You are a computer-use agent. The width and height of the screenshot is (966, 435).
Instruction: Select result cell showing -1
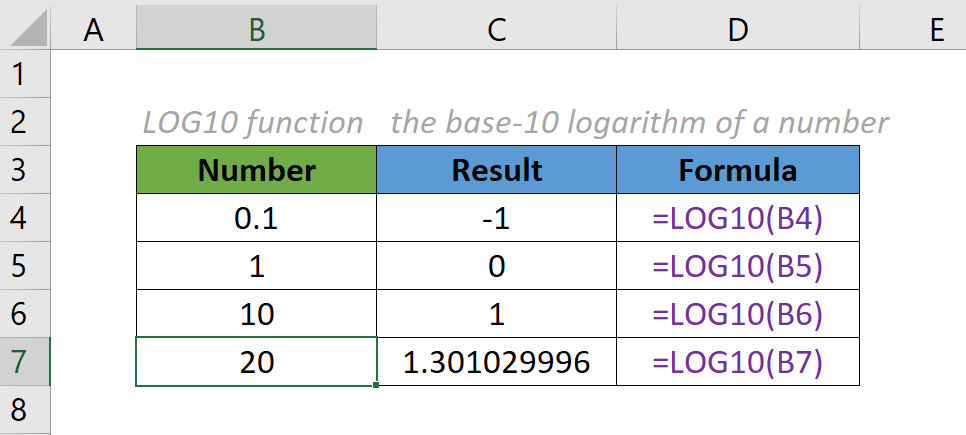point(496,218)
